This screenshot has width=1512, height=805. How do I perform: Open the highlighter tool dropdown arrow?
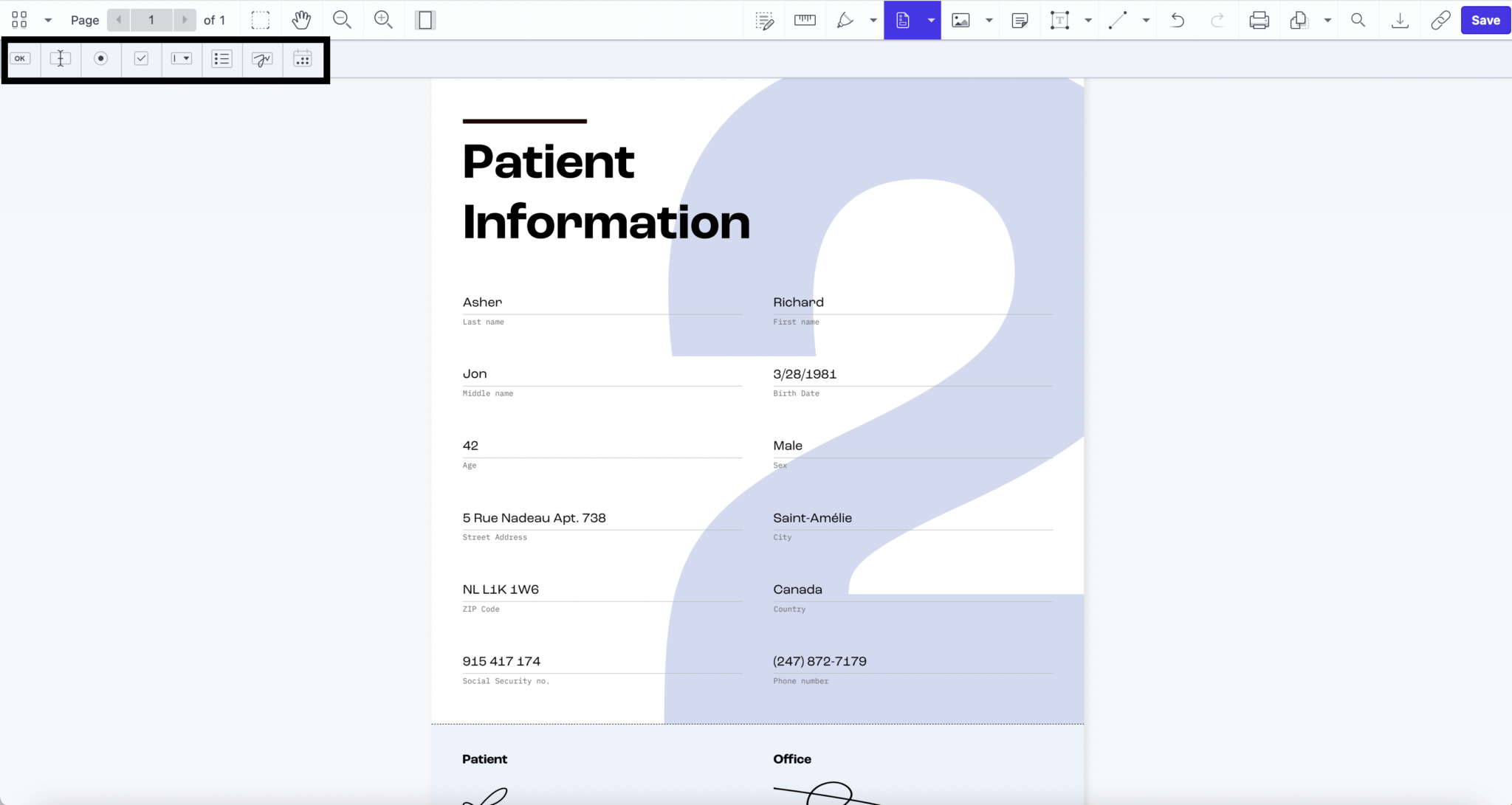click(x=873, y=20)
